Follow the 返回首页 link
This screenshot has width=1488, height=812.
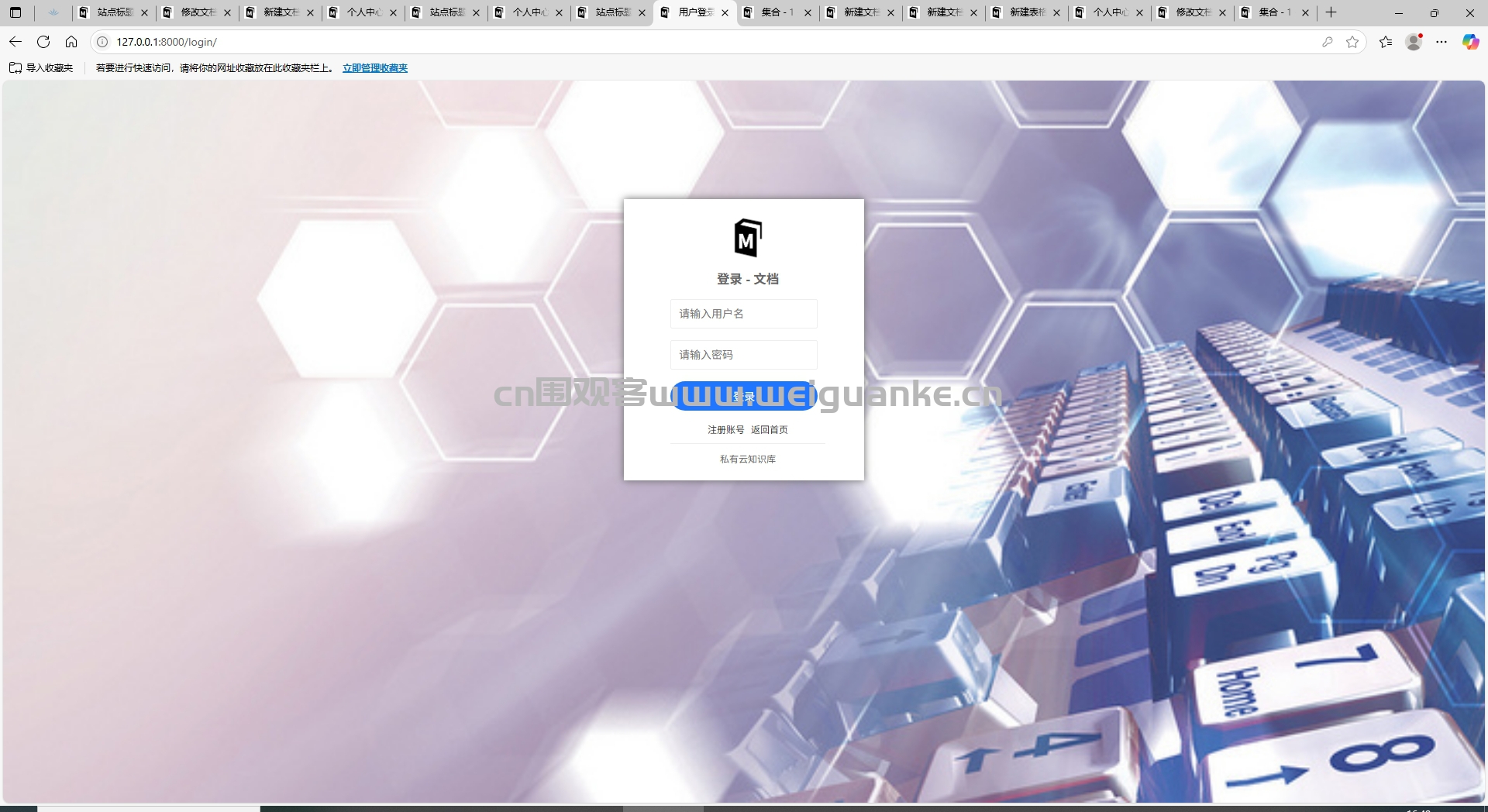[x=769, y=430]
